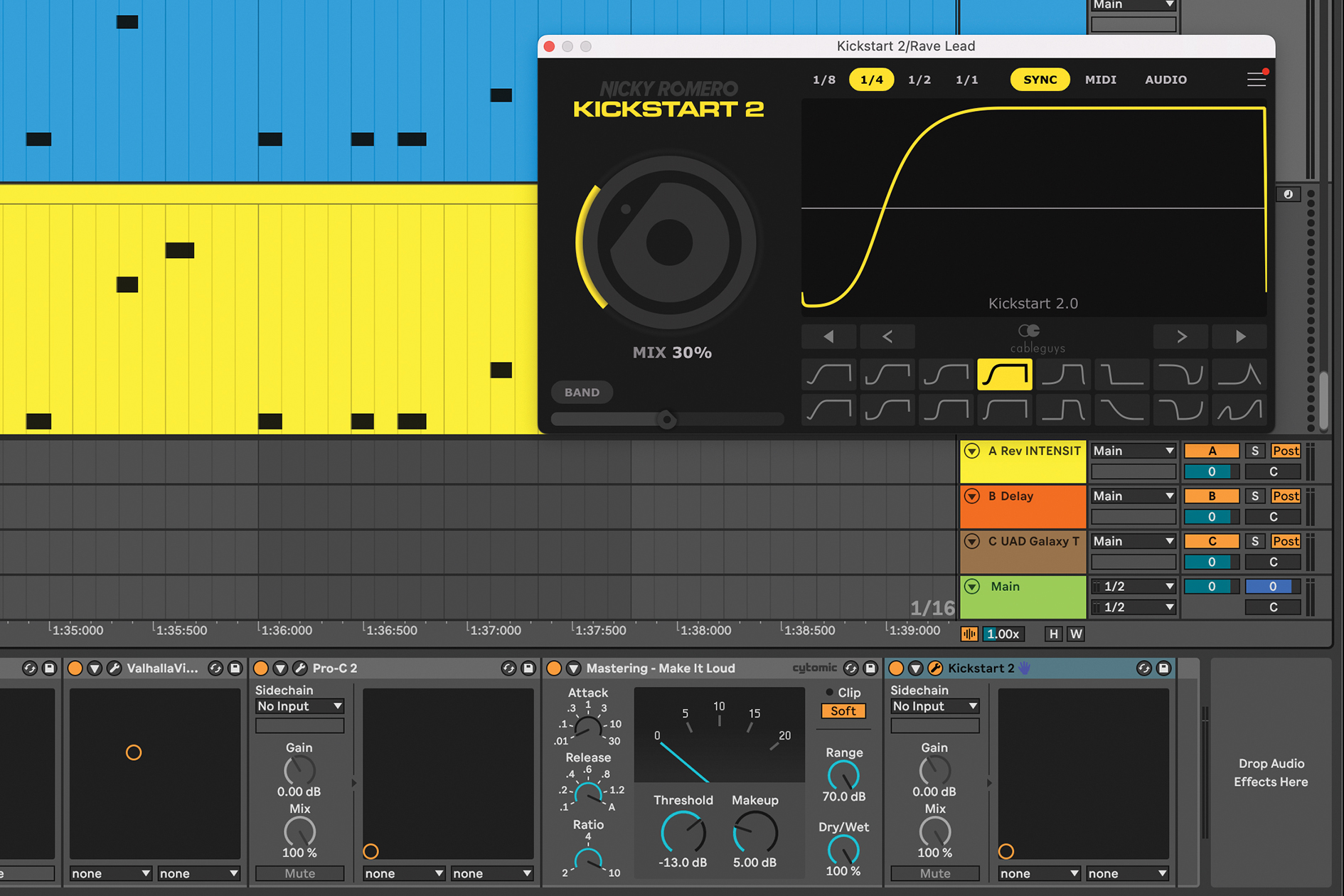Go to next preset bank with solid right arrow
This screenshot has height=896, width=1344.
1239,336
